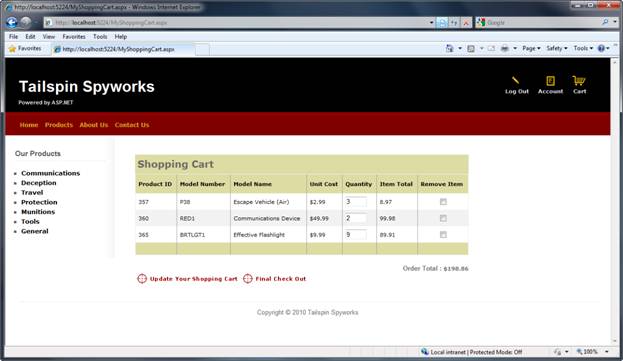Click the Feeds toolbar icon
Image resolution: width=623 pixels, height=361 pixels.
coord(471,48)
